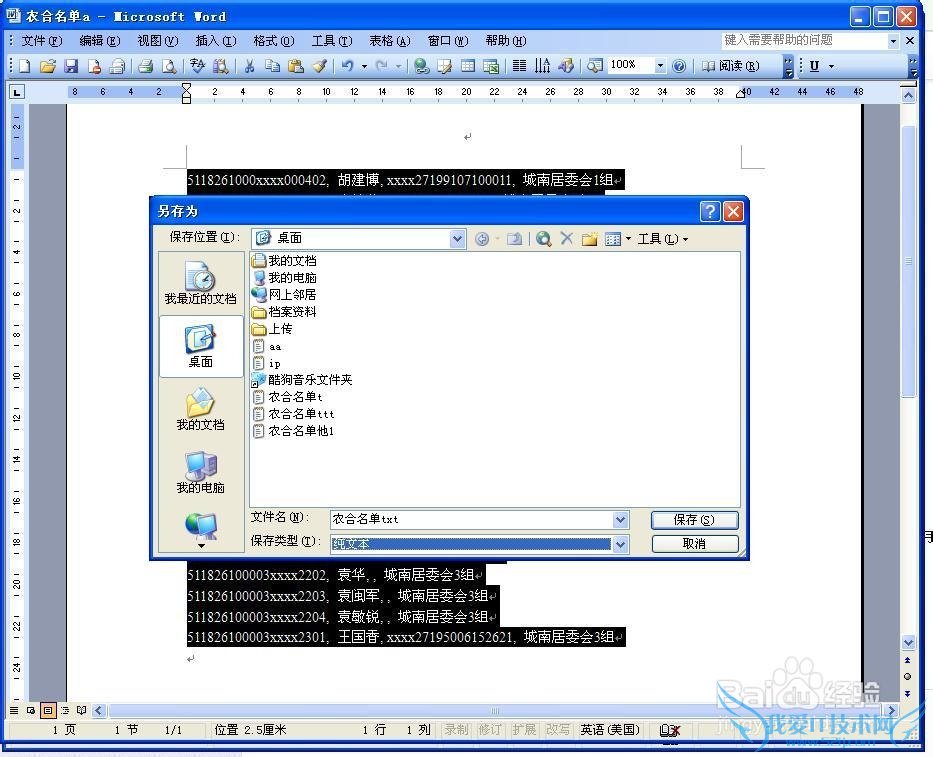Expand the file name dropdown arrow
Image resolution: width=933 pixels, height=757 pixels.
(620, 520)
